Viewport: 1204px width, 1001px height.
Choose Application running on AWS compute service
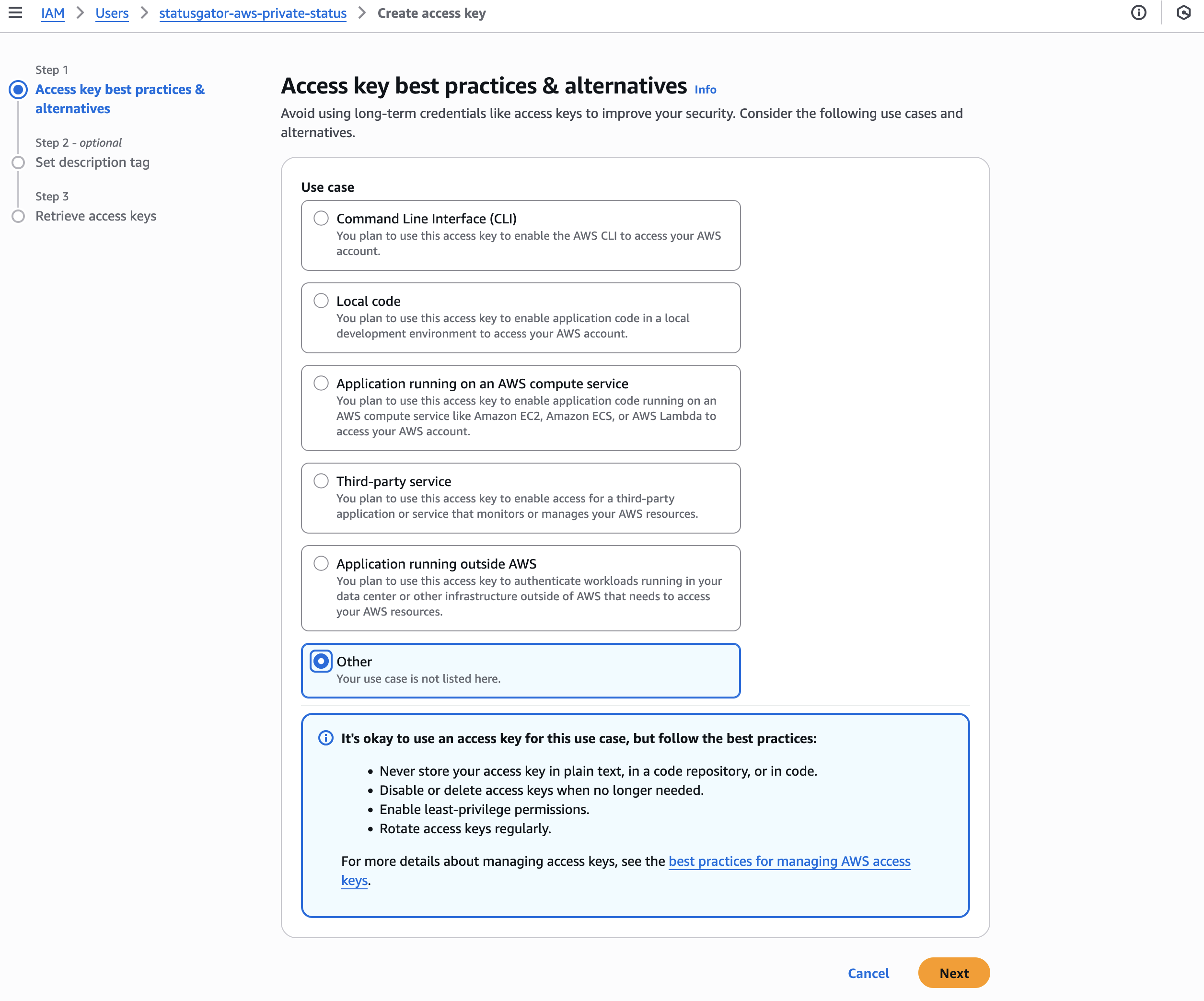[321, 383]
